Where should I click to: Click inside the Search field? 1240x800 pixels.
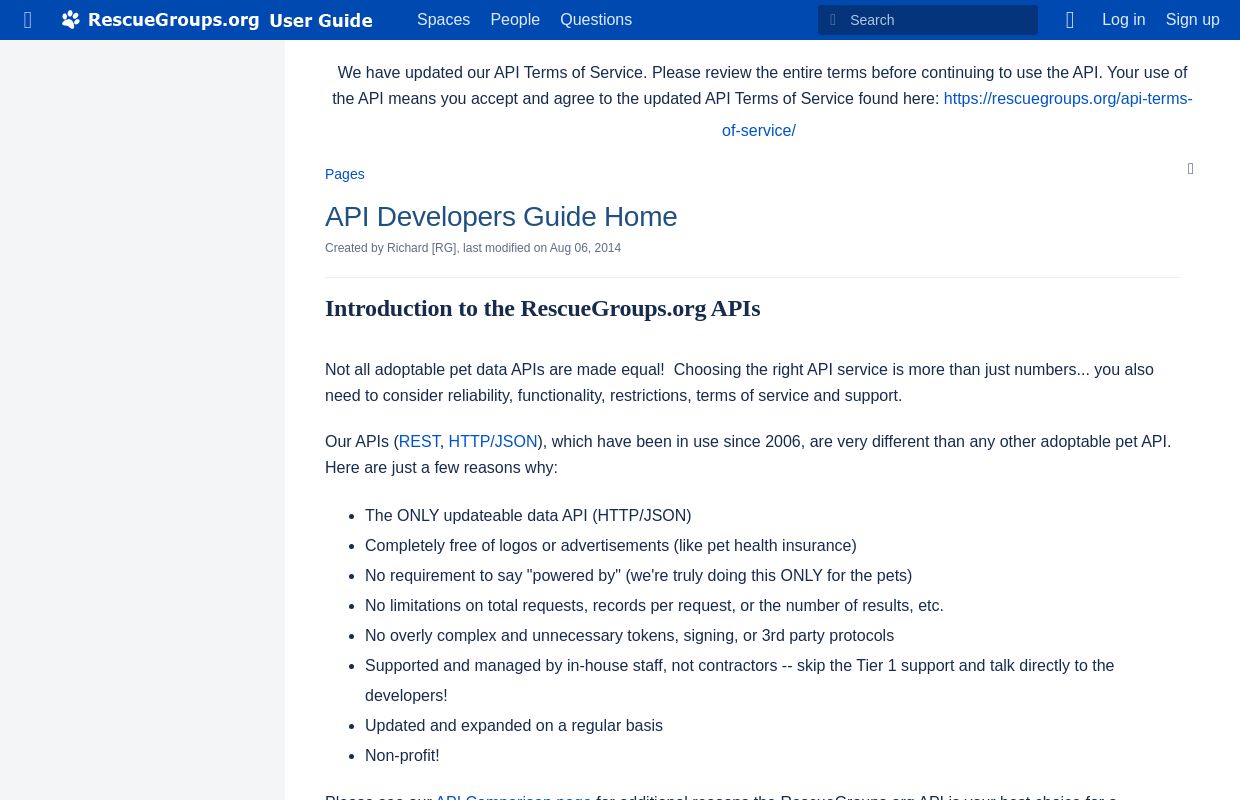pos(928,20)
